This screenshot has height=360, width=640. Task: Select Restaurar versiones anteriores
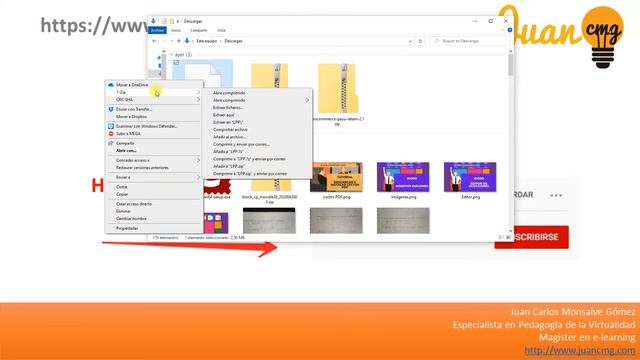142,168
